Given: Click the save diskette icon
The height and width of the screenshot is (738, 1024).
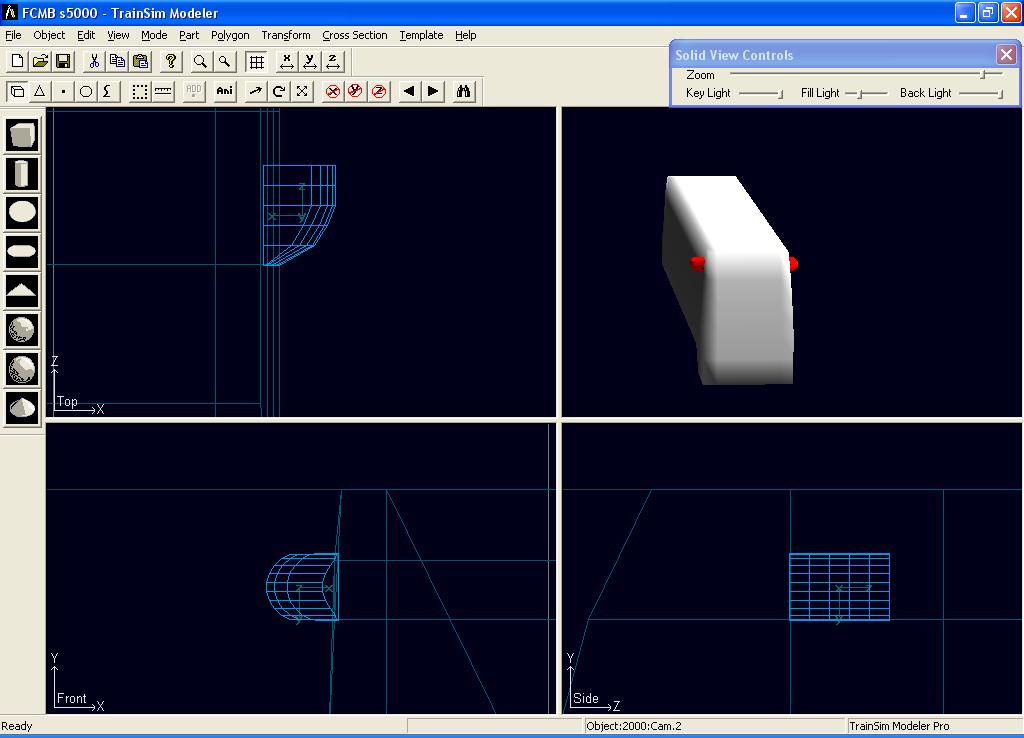Looking at the screenshot, I should [x=62, y=61].
